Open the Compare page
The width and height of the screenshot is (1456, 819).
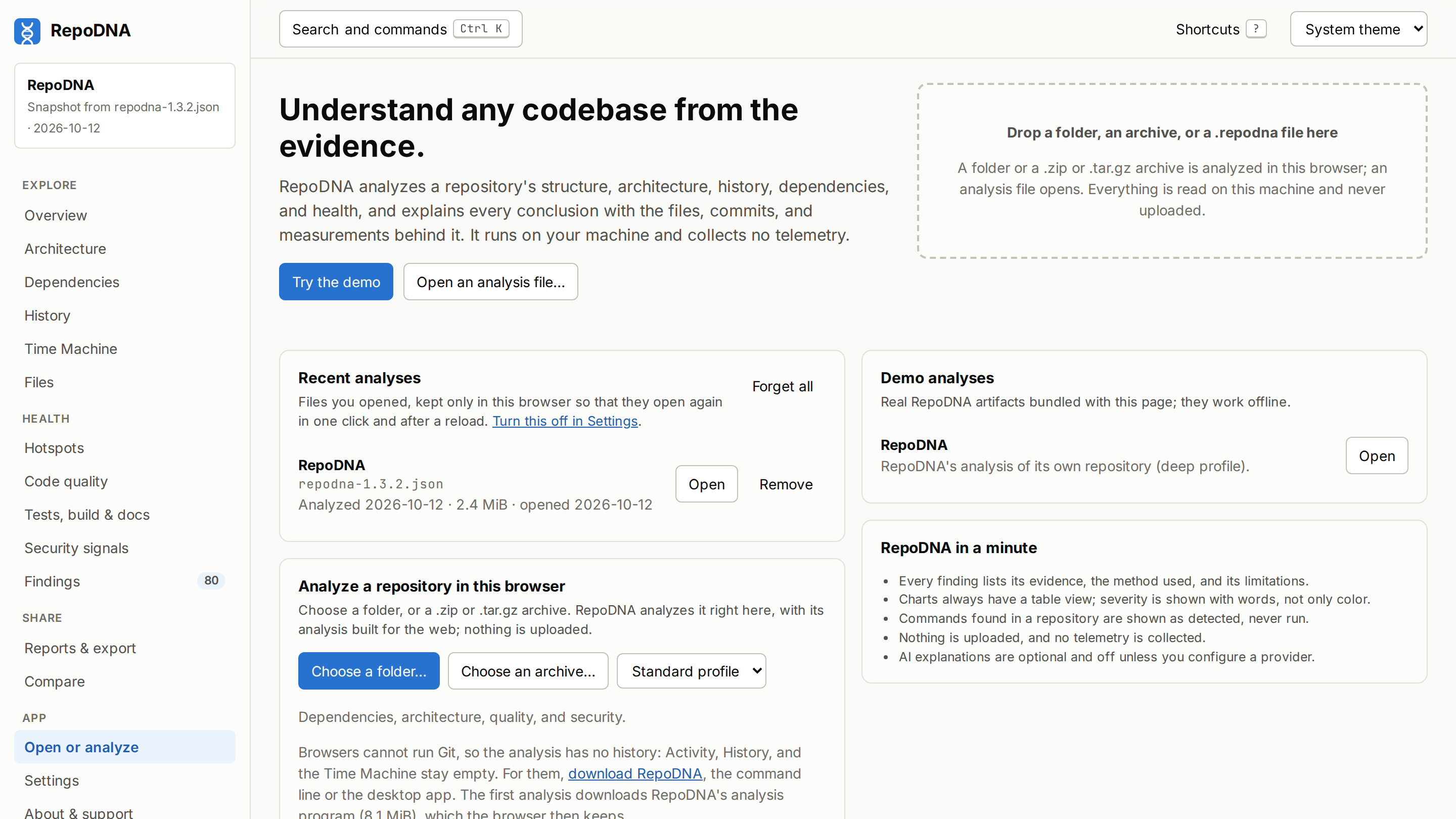[x=125, y=681]
